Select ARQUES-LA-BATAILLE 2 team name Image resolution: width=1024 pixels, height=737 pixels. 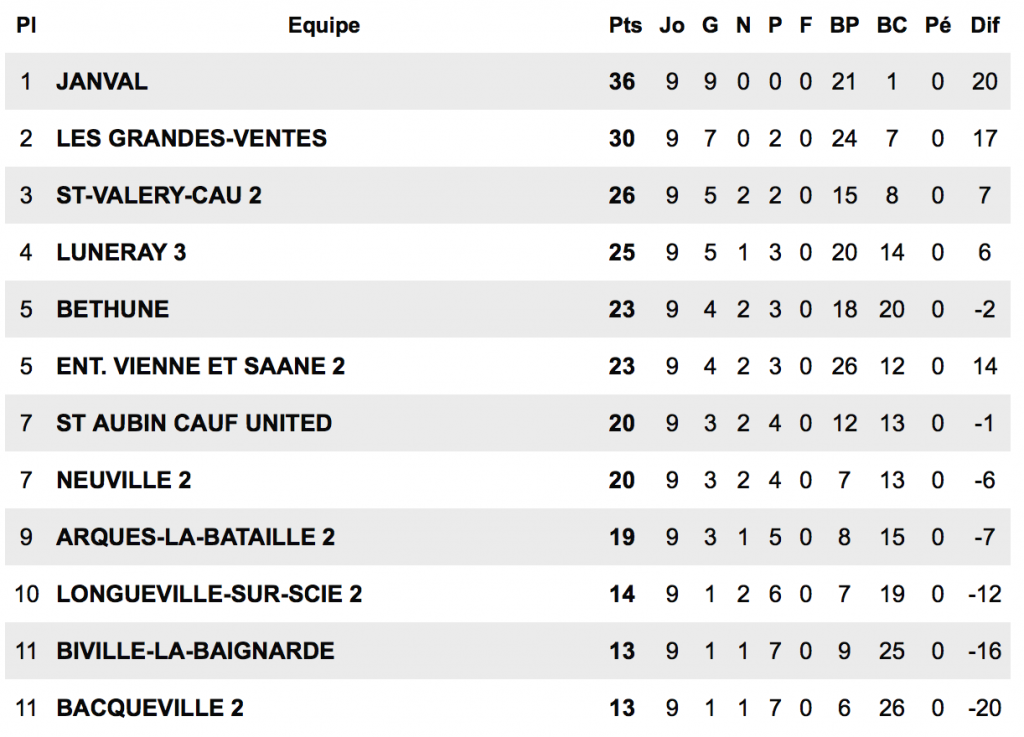195,538
